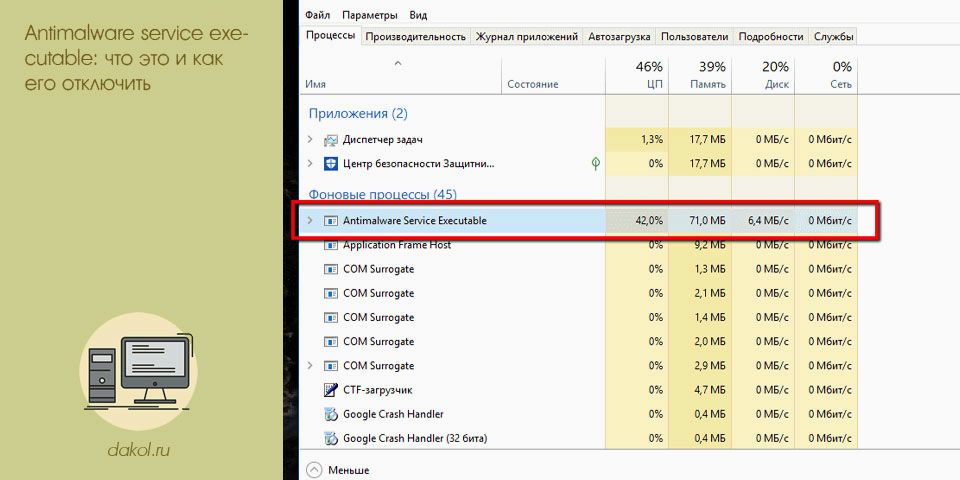Click the Центр безопасности Защитника shield icon
Viewport: 960px width, 480px height.
click(x=331, y=163)
